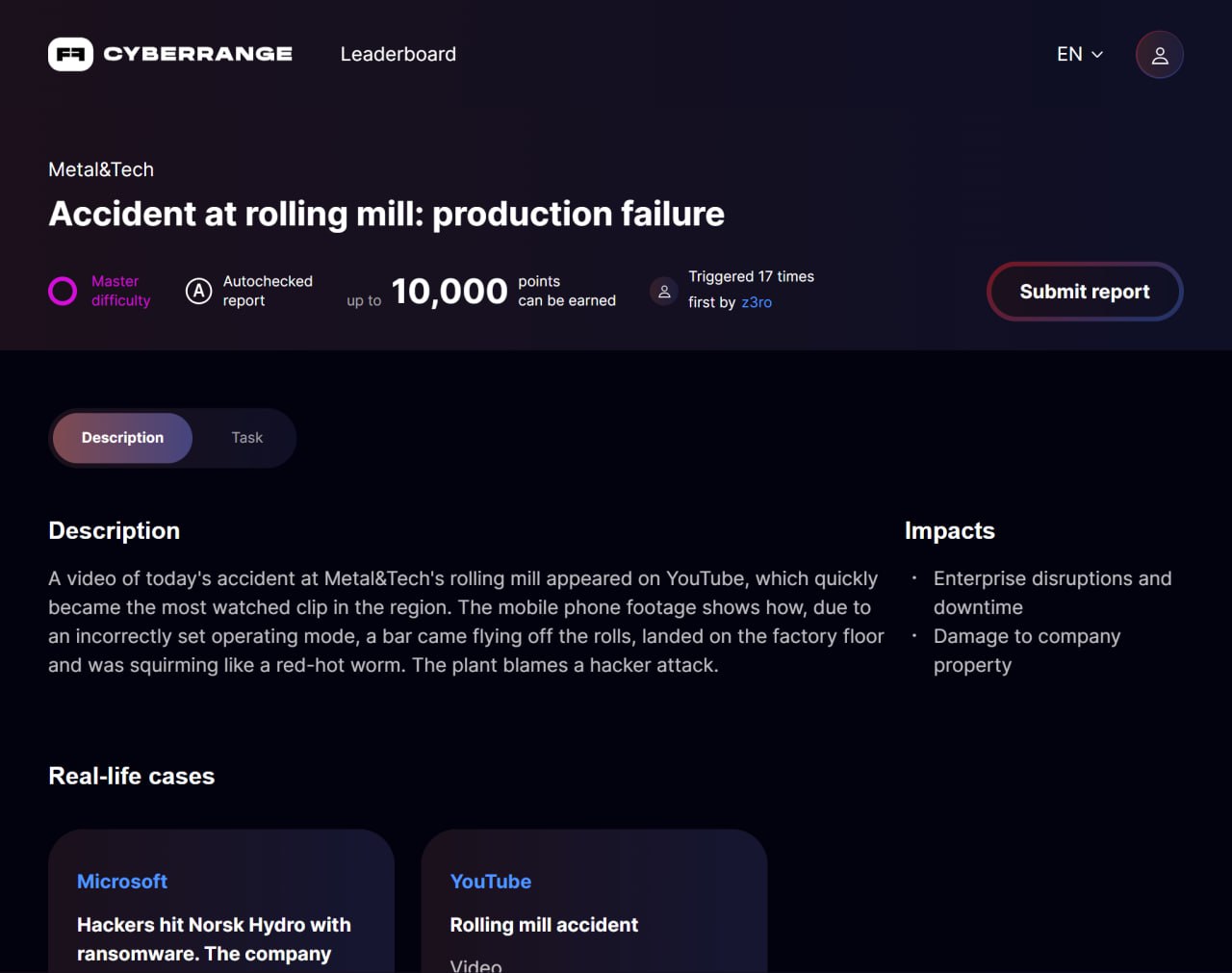This screenshot has height=973, width=1232.
Task: Open the Leaderboard menu item
Action: [398, 55]
